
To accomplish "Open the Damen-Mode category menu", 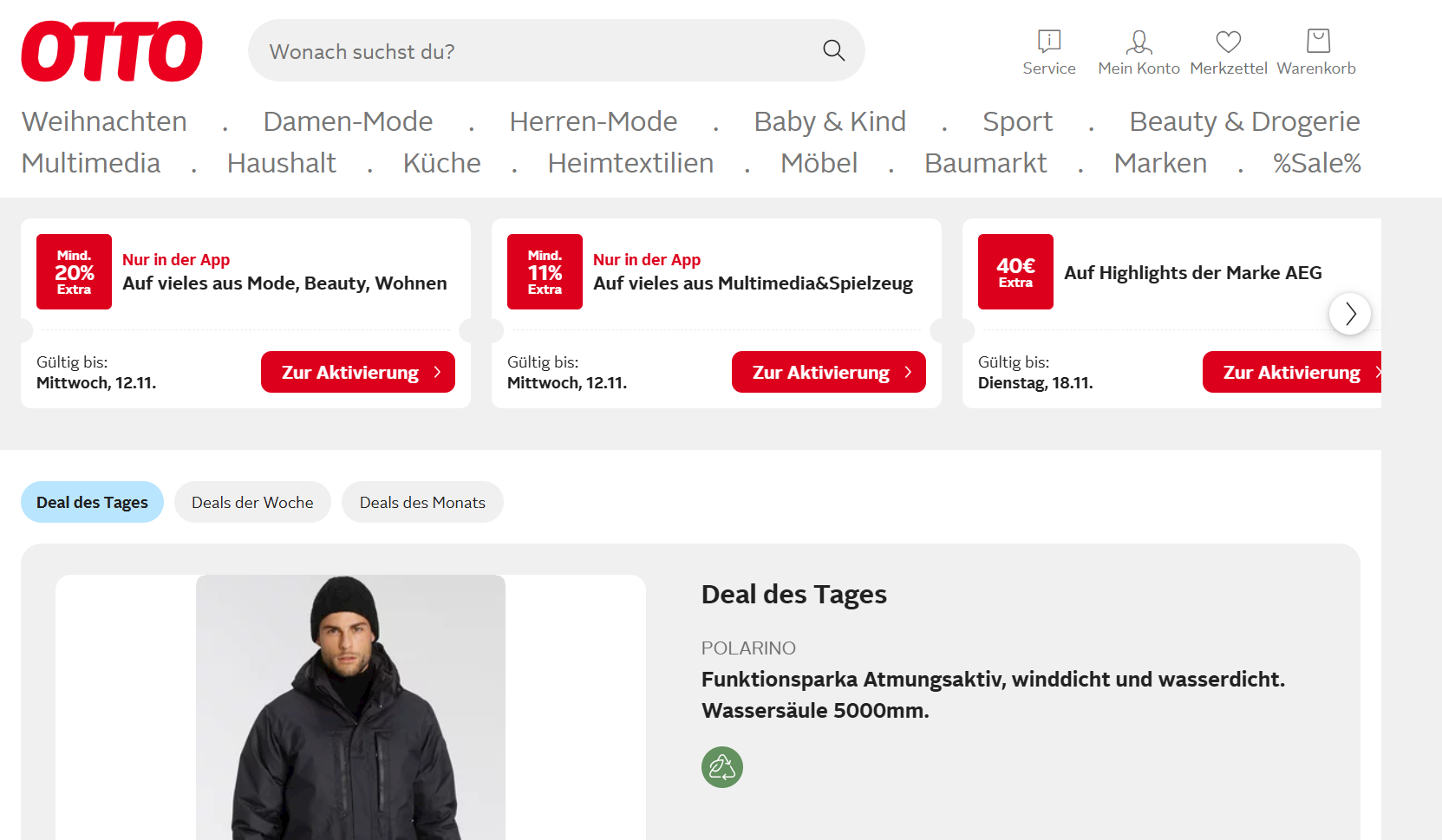I will (348, 121).
